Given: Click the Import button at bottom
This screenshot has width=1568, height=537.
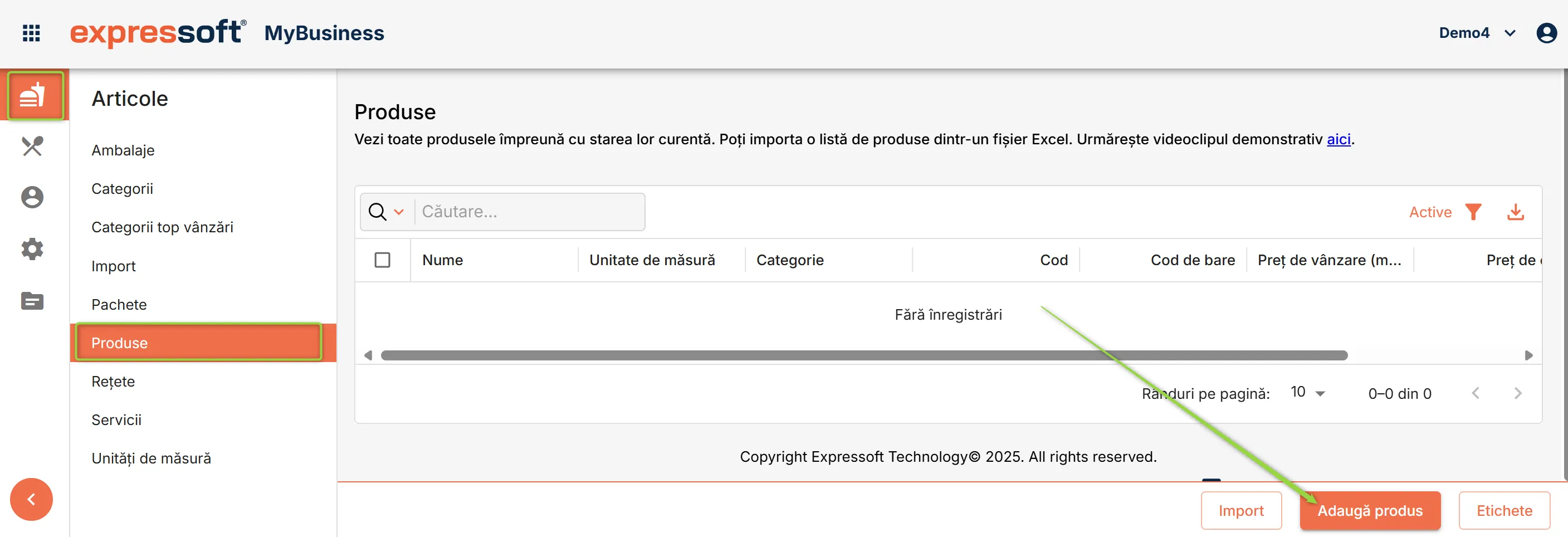Looking at the screenshot, I should coord(1241,511).
